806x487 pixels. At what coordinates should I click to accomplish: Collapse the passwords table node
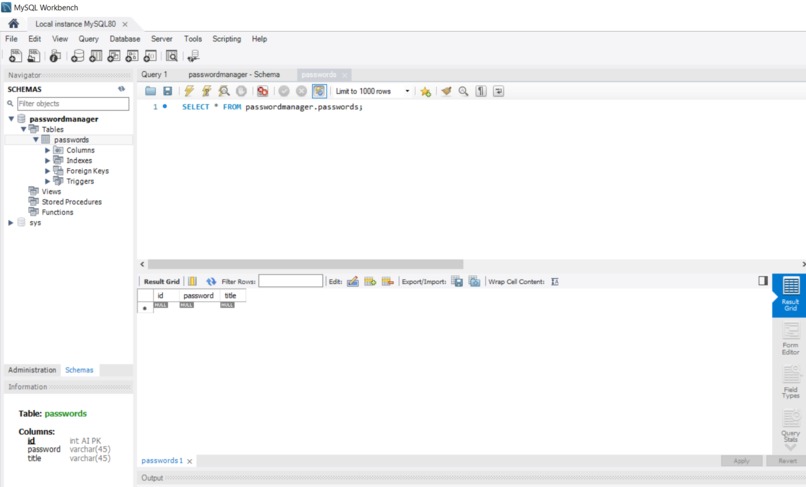coord(35,139)
